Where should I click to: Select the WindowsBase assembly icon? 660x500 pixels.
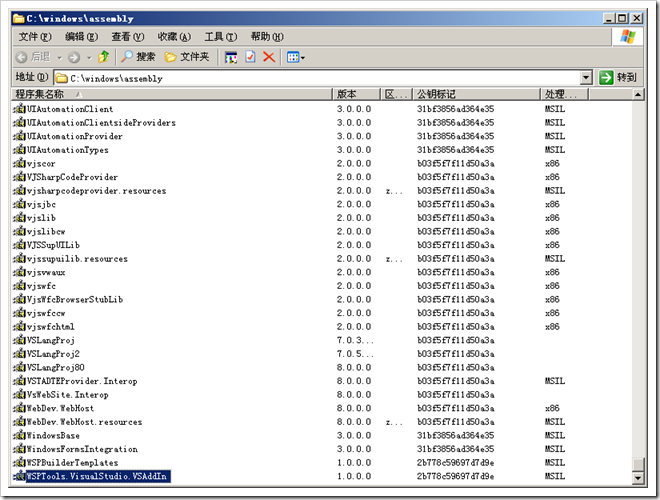coord(19,435)
